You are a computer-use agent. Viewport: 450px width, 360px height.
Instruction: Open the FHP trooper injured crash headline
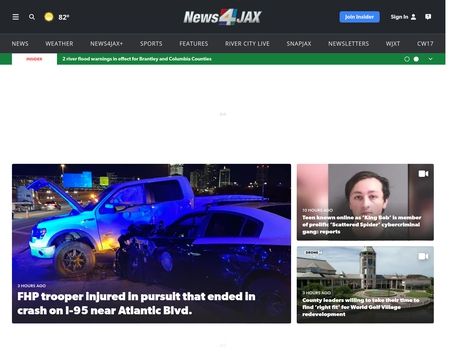click(x=136, y=303)
